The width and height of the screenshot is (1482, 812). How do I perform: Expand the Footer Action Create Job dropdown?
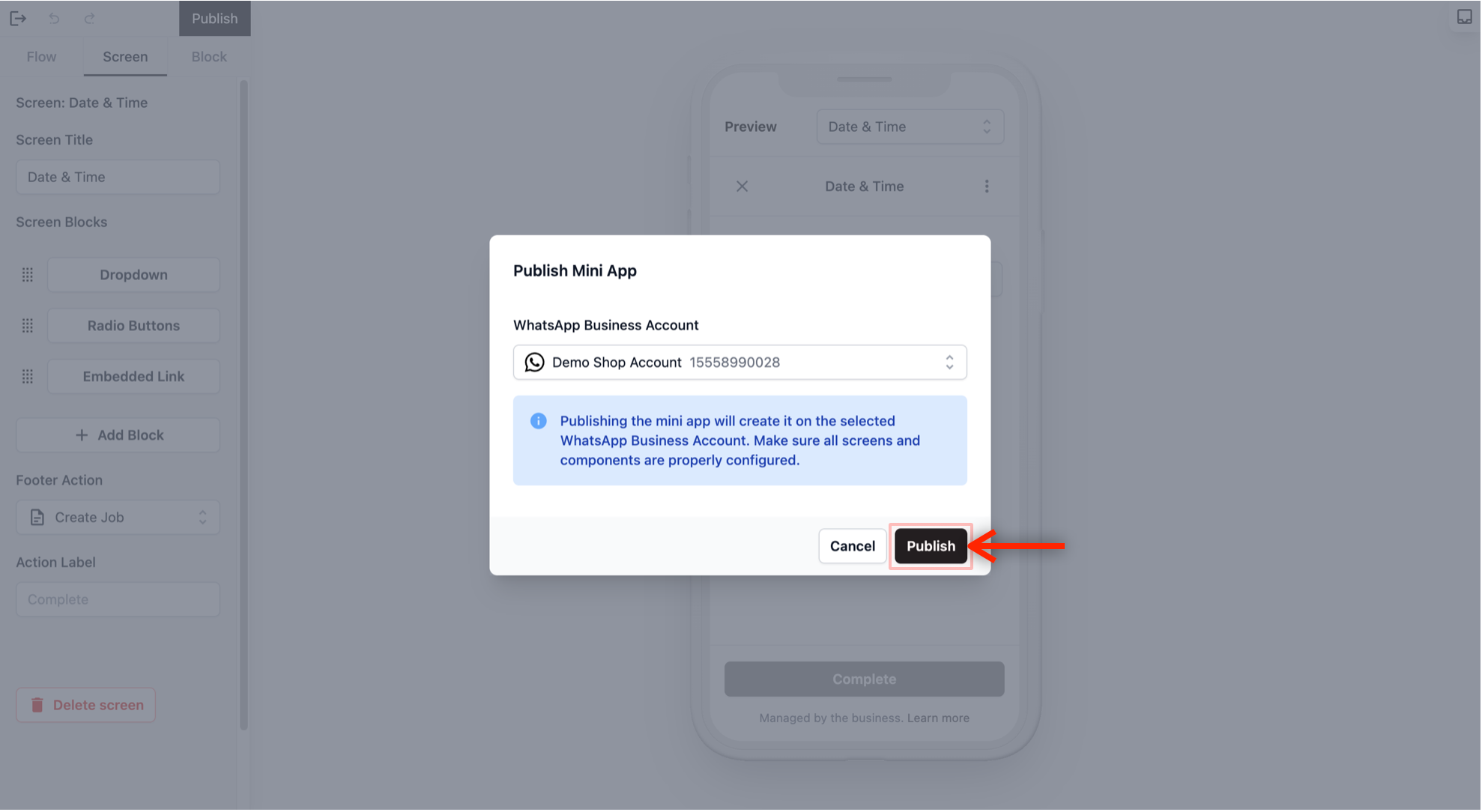tap(118, 518)
